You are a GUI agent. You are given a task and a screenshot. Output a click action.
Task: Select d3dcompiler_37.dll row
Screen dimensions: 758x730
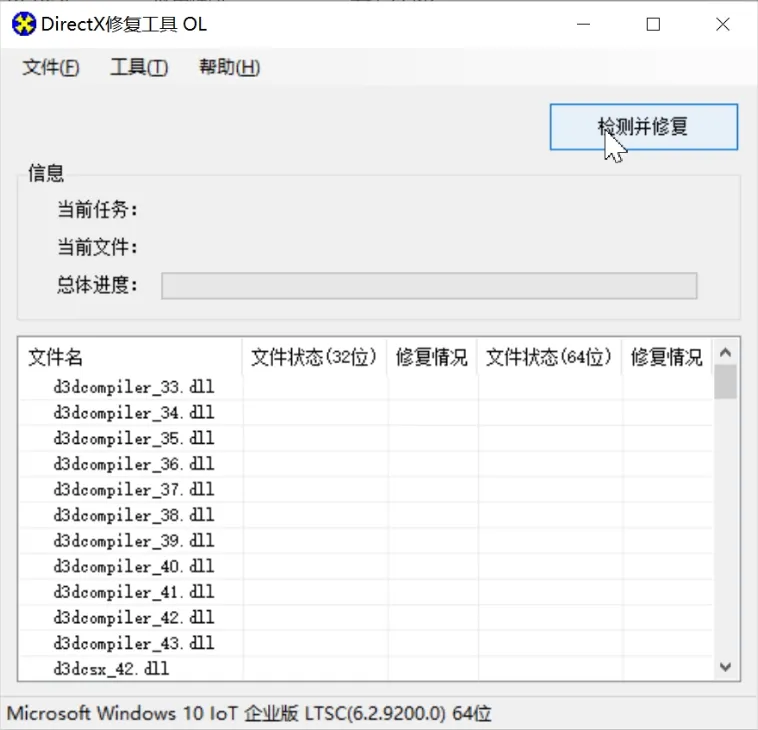click(x=365, y=490)
